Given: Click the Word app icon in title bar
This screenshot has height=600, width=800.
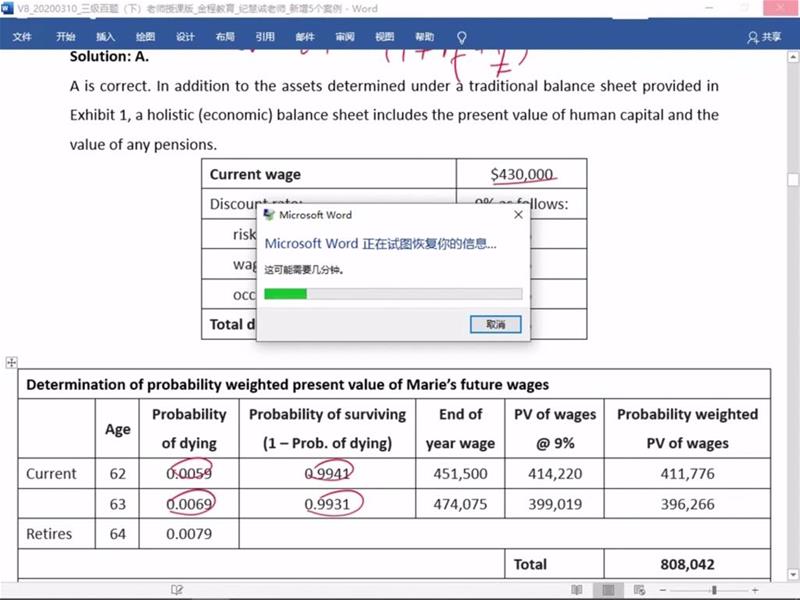Looking at the screenshot, I should [x=7, y=8].
